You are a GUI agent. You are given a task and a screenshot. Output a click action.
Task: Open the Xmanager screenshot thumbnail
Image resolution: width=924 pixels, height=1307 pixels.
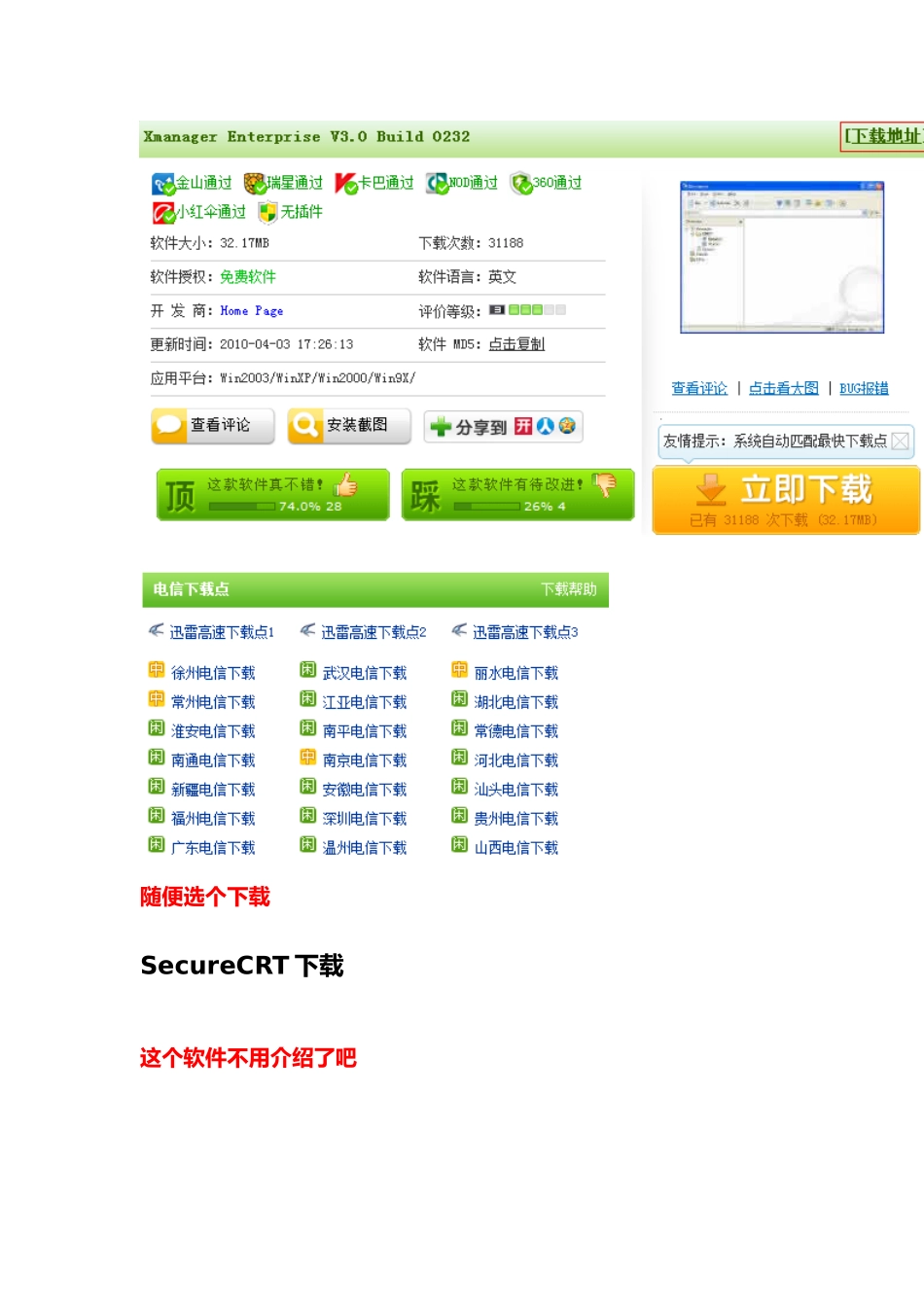coord(782,258)
